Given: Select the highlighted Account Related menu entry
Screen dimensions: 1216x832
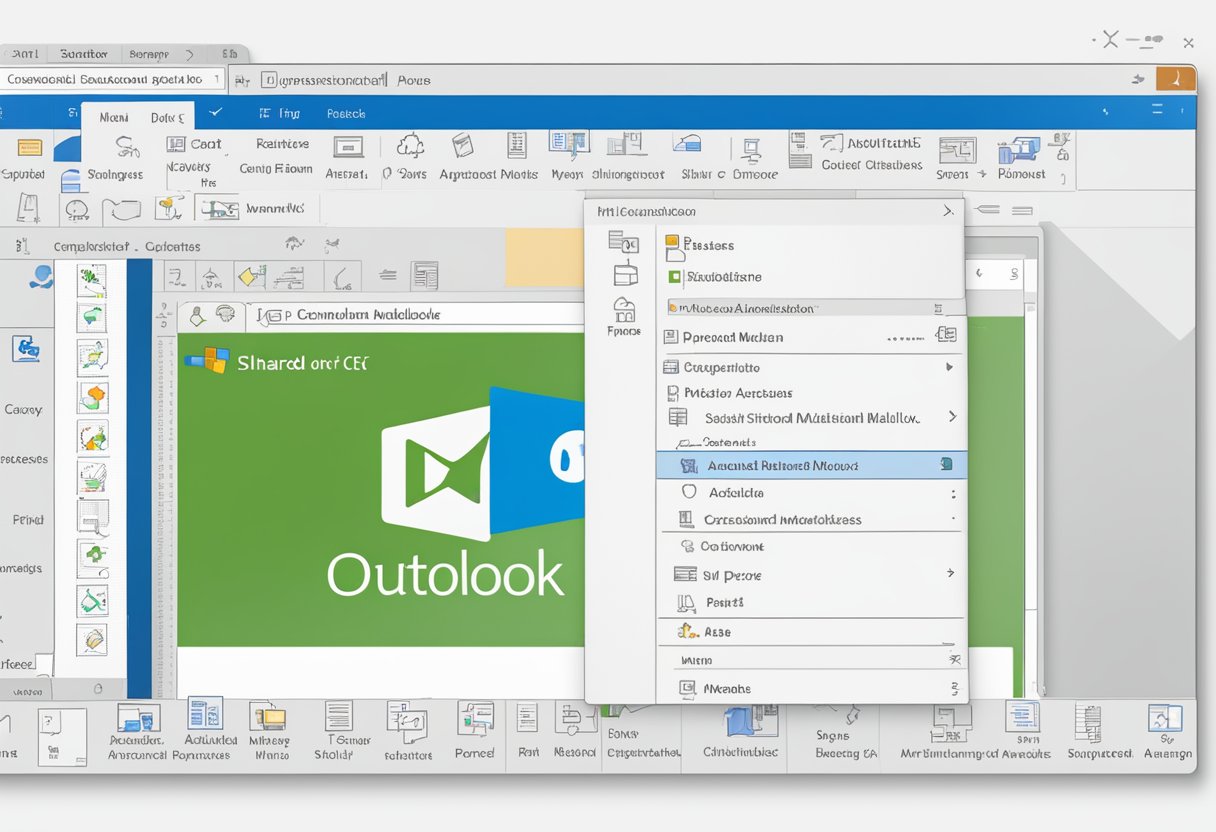Looking at the screenshot, I should coord(800,464).
